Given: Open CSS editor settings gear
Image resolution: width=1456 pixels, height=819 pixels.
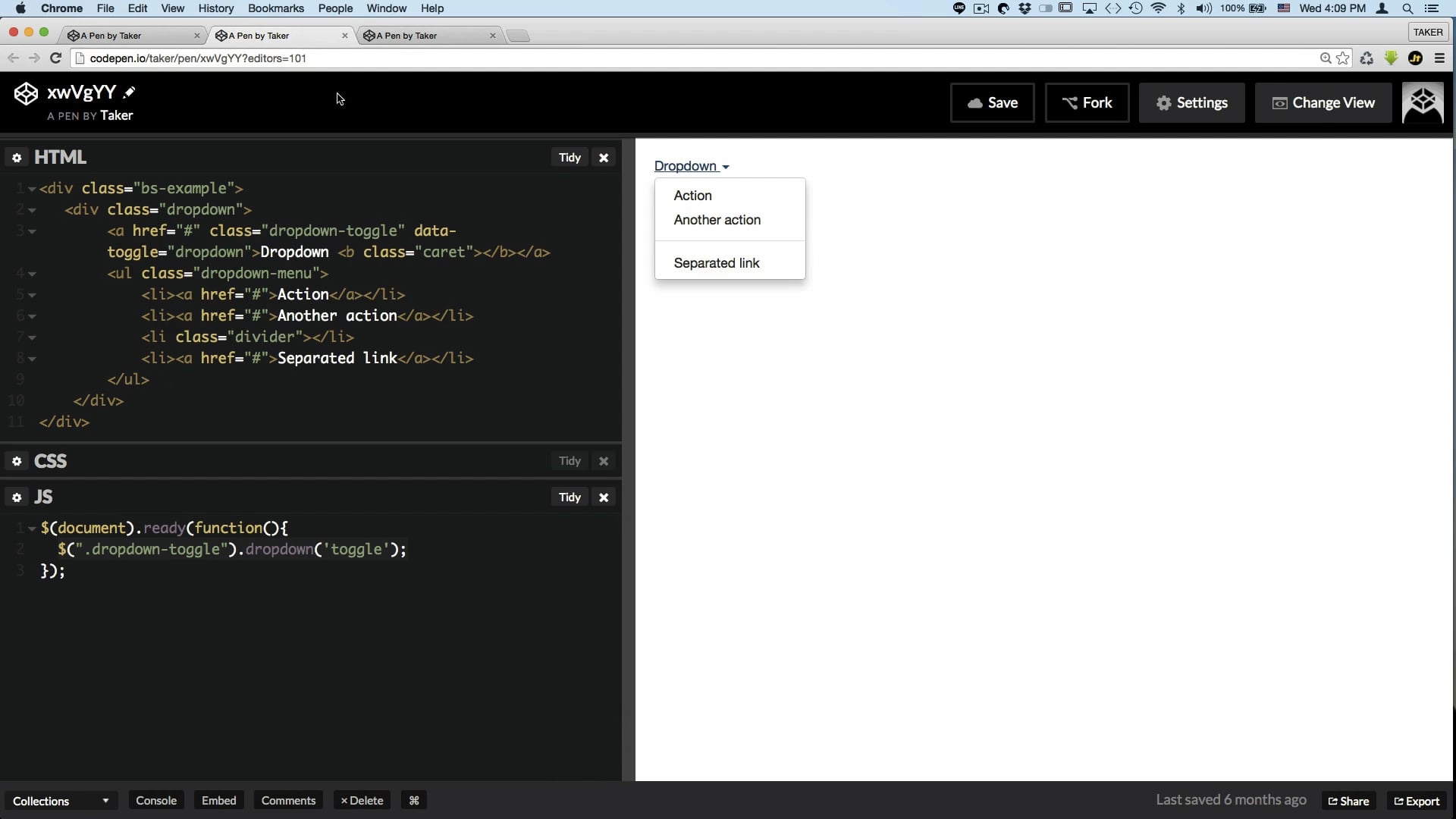Looking at the screenshot, I should point(17,461).
